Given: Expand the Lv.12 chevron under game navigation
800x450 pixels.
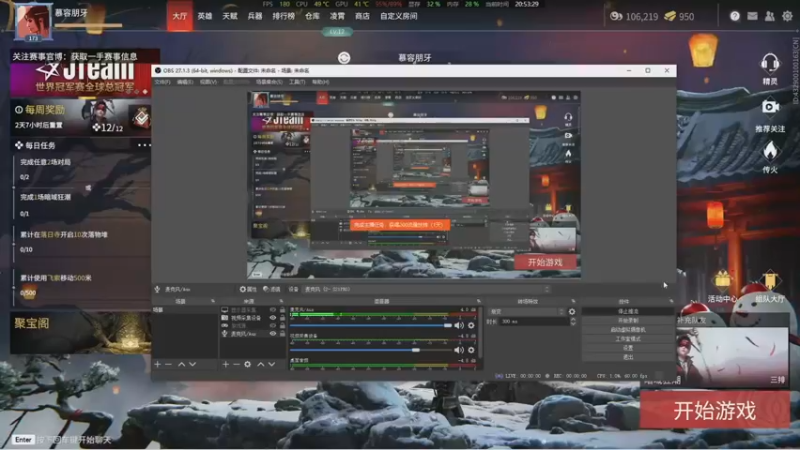Looking at the screenshot, I should click(337, 32).
